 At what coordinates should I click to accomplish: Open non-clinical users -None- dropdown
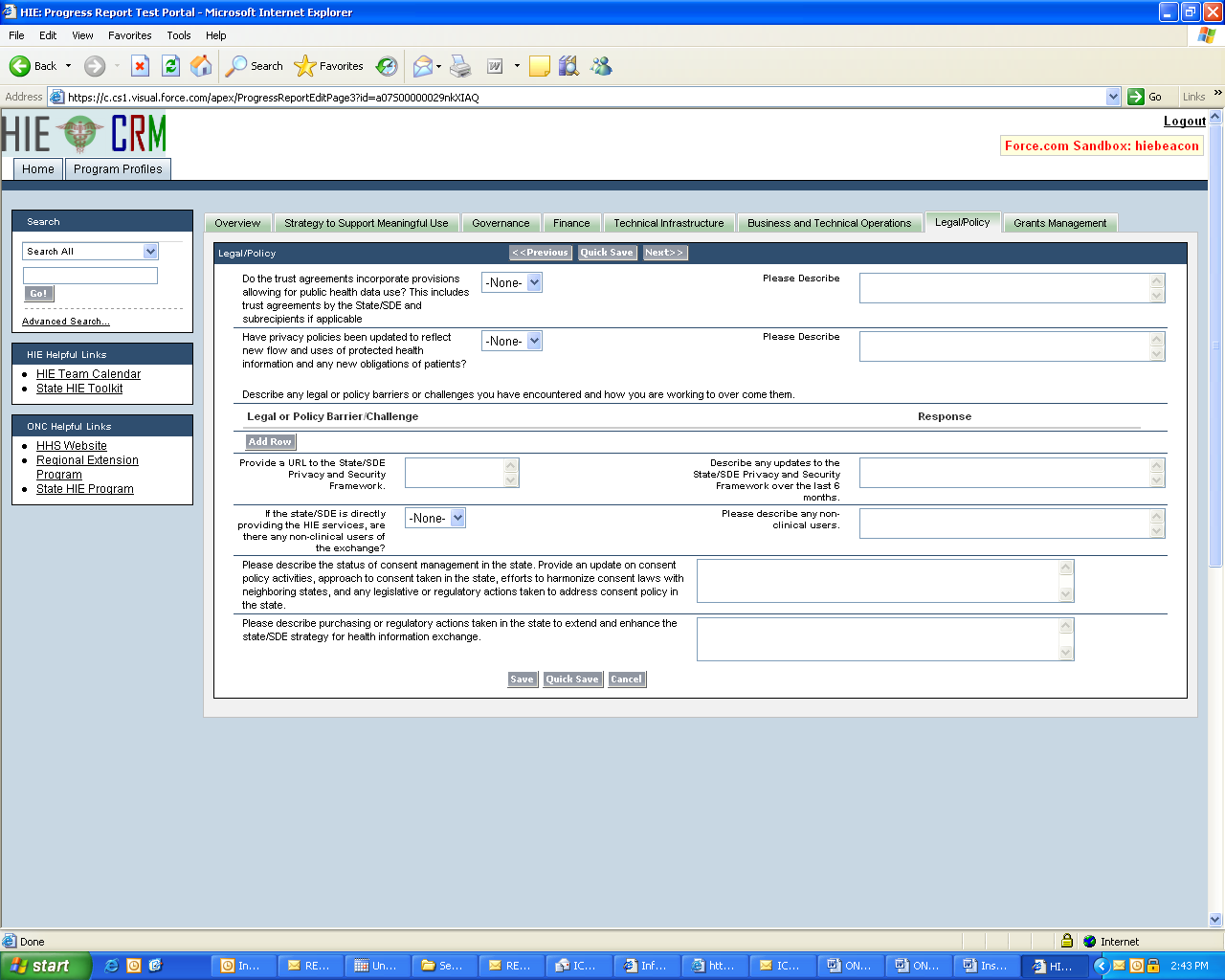coord(434,518)
